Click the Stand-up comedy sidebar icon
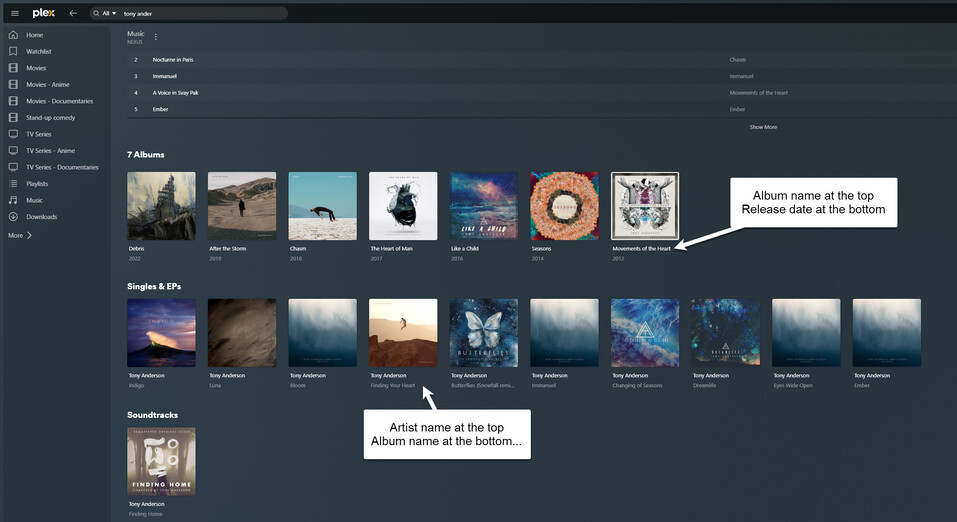The image size is (957, 522). tap(13, 117)
